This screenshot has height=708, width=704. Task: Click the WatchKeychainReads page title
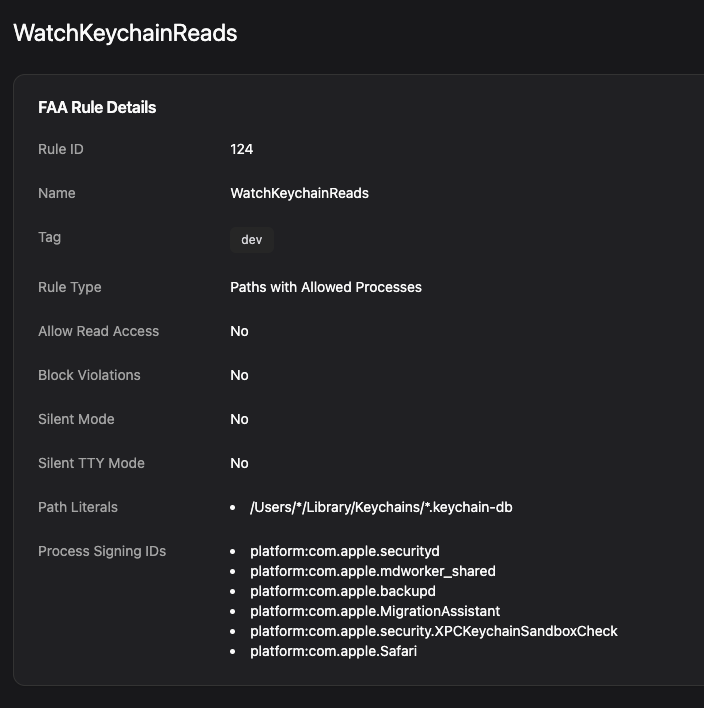tap(125, 33)
